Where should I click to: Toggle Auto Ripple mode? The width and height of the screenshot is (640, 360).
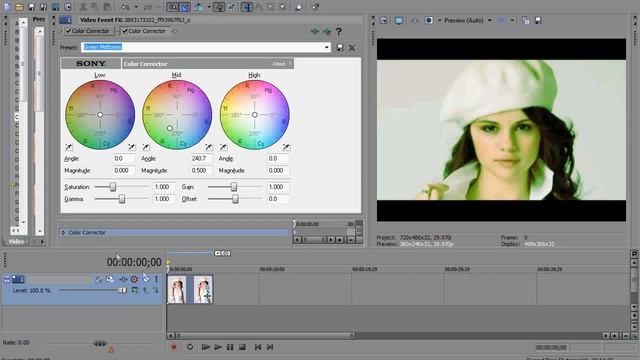coord(199,7)
